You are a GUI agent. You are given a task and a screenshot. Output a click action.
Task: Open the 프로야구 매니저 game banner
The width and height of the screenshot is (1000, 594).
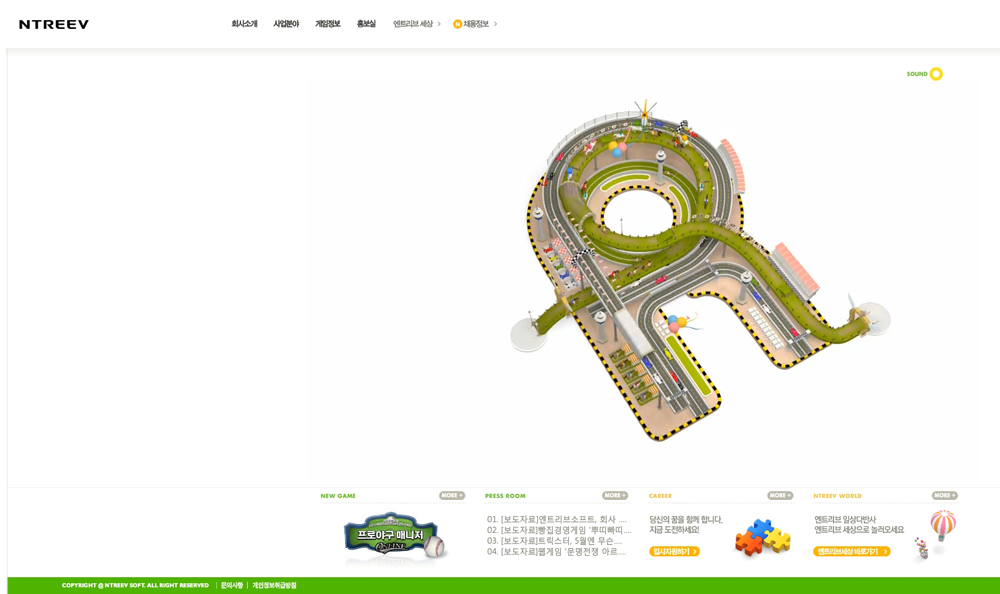pyautogui.click(x=393, y=538)
